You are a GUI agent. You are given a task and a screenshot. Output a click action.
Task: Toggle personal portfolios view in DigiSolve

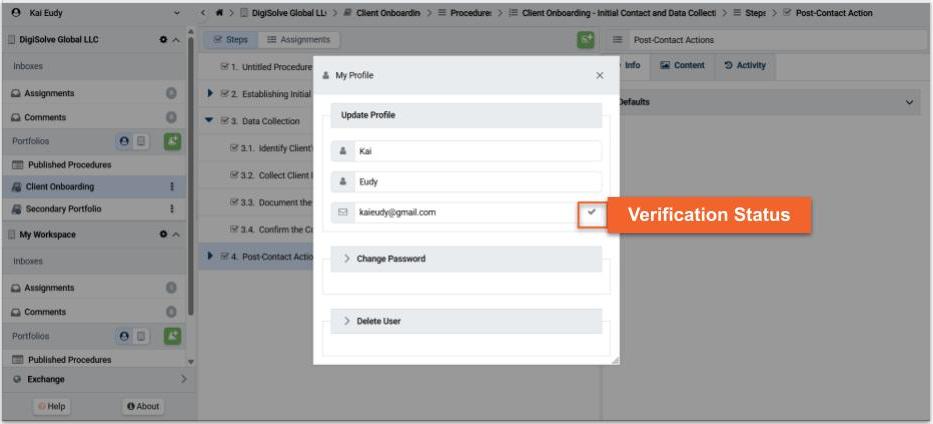[124, 141]
